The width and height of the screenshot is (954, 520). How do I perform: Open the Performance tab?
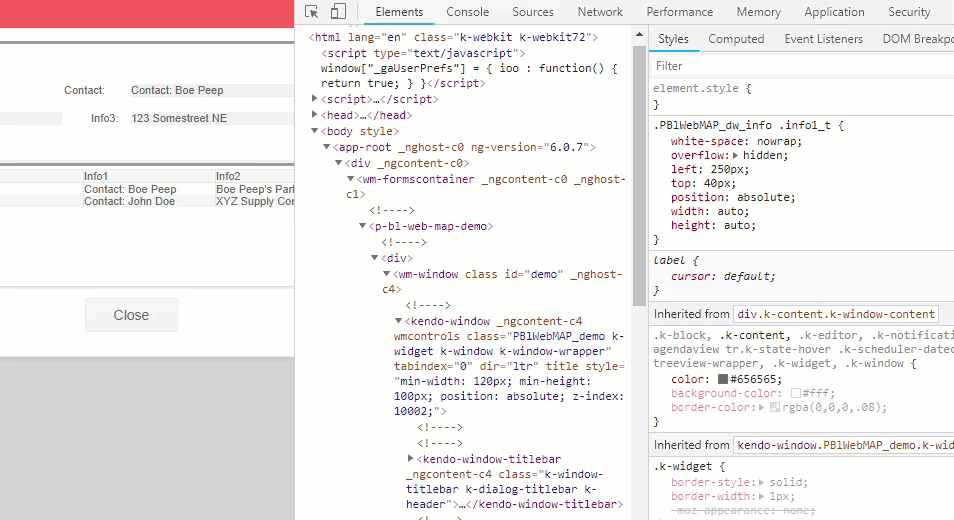(680, 12)
